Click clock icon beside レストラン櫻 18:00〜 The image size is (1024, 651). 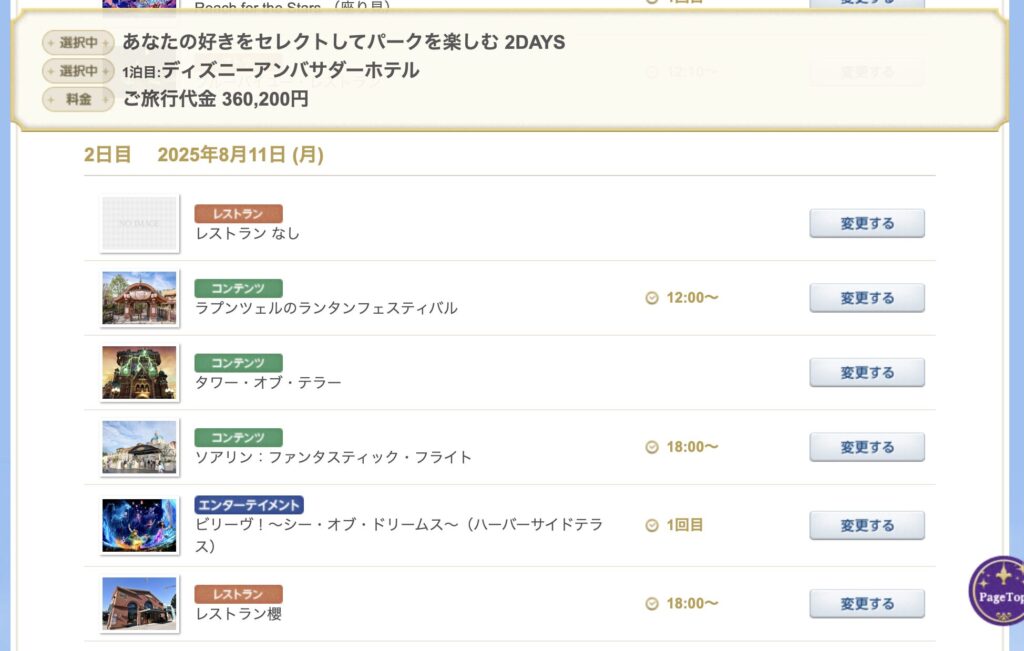[652, 604]
